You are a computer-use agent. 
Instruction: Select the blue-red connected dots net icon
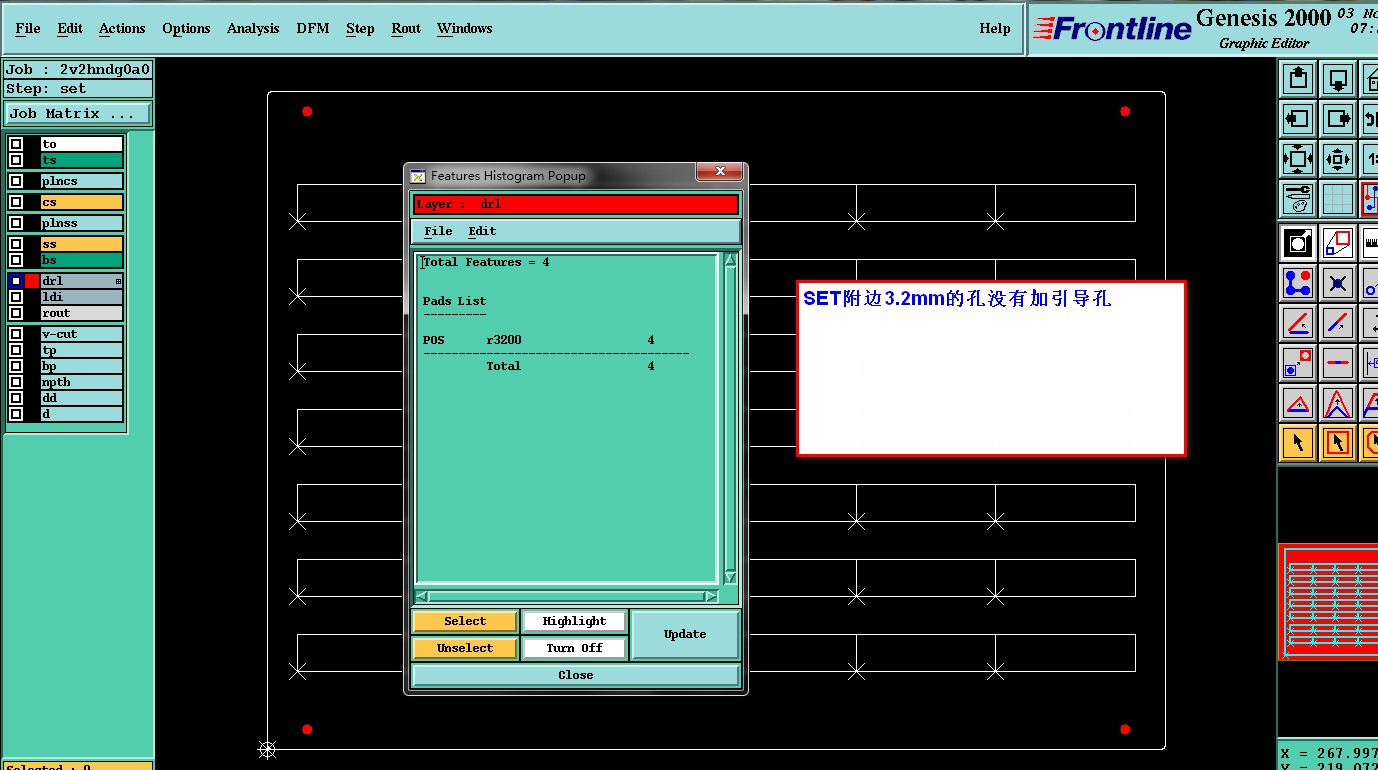(x=1298, y=283)
